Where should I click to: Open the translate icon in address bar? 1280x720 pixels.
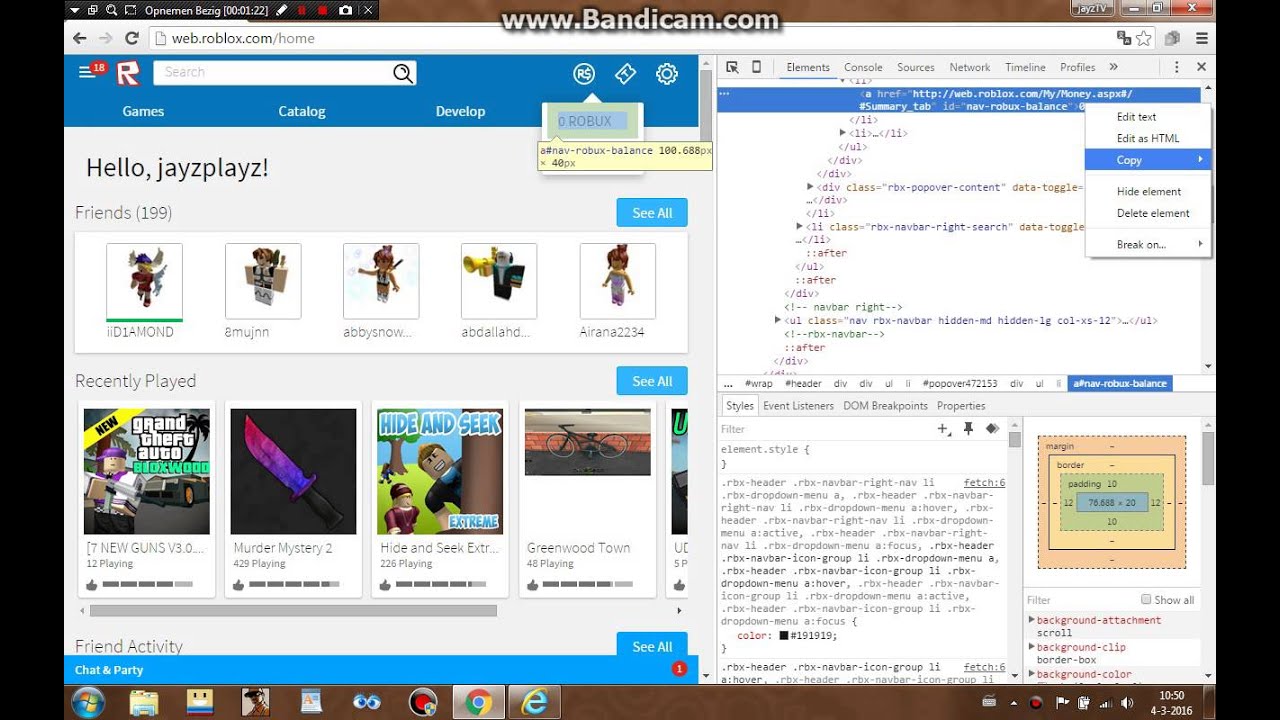click(1124, 38)
